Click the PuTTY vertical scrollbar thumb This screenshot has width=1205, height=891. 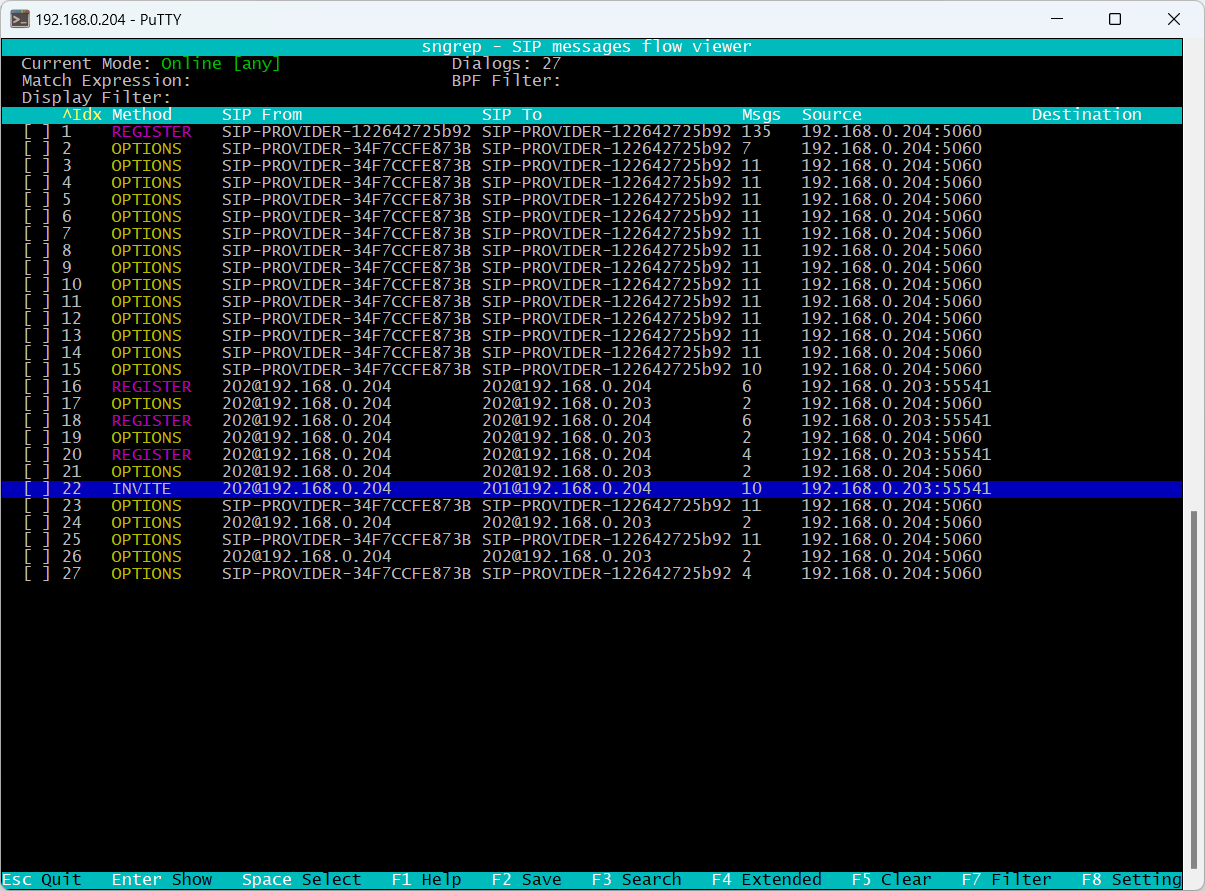click(x=1193, y=690)
